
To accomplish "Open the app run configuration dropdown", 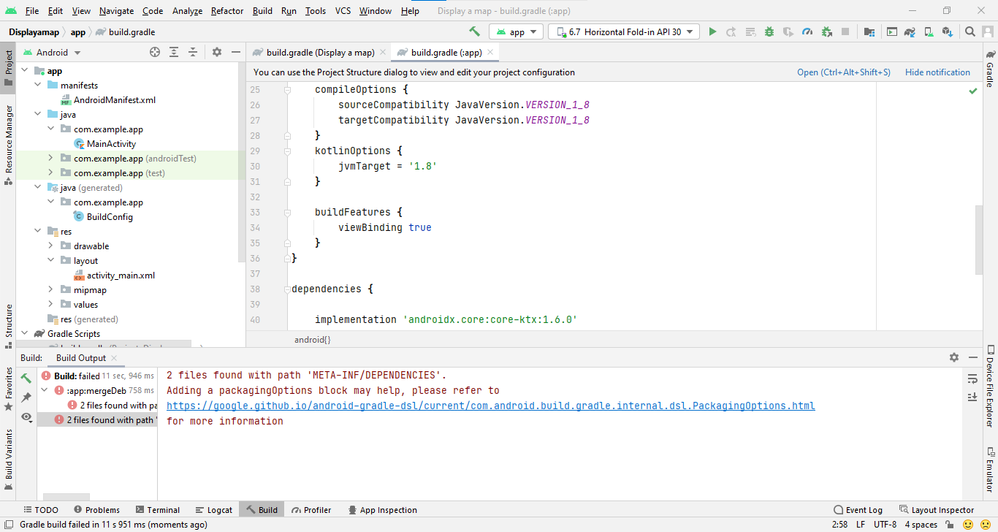I will [516, 32].
